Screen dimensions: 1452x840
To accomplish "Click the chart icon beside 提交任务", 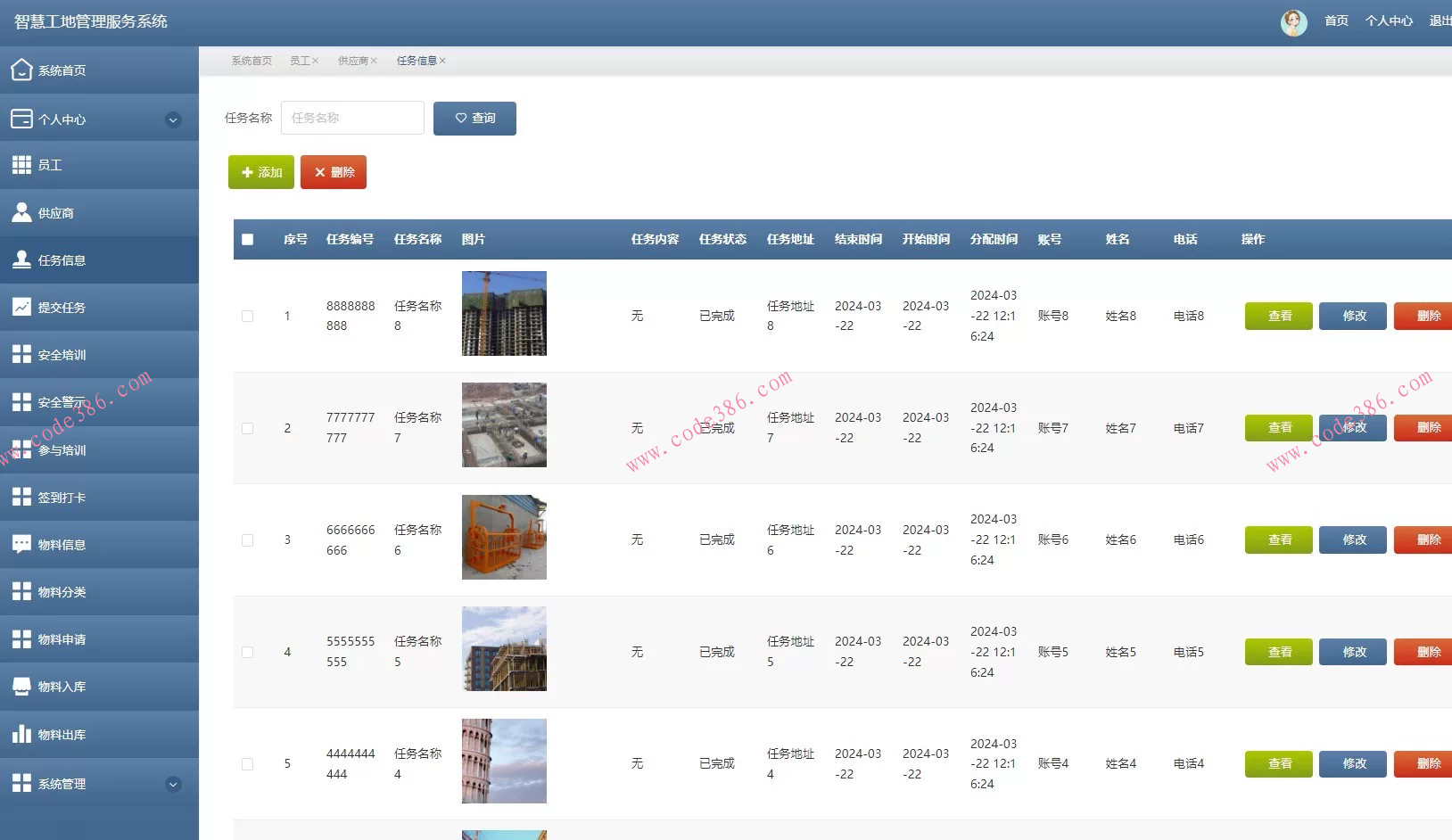I will point(21,308).
